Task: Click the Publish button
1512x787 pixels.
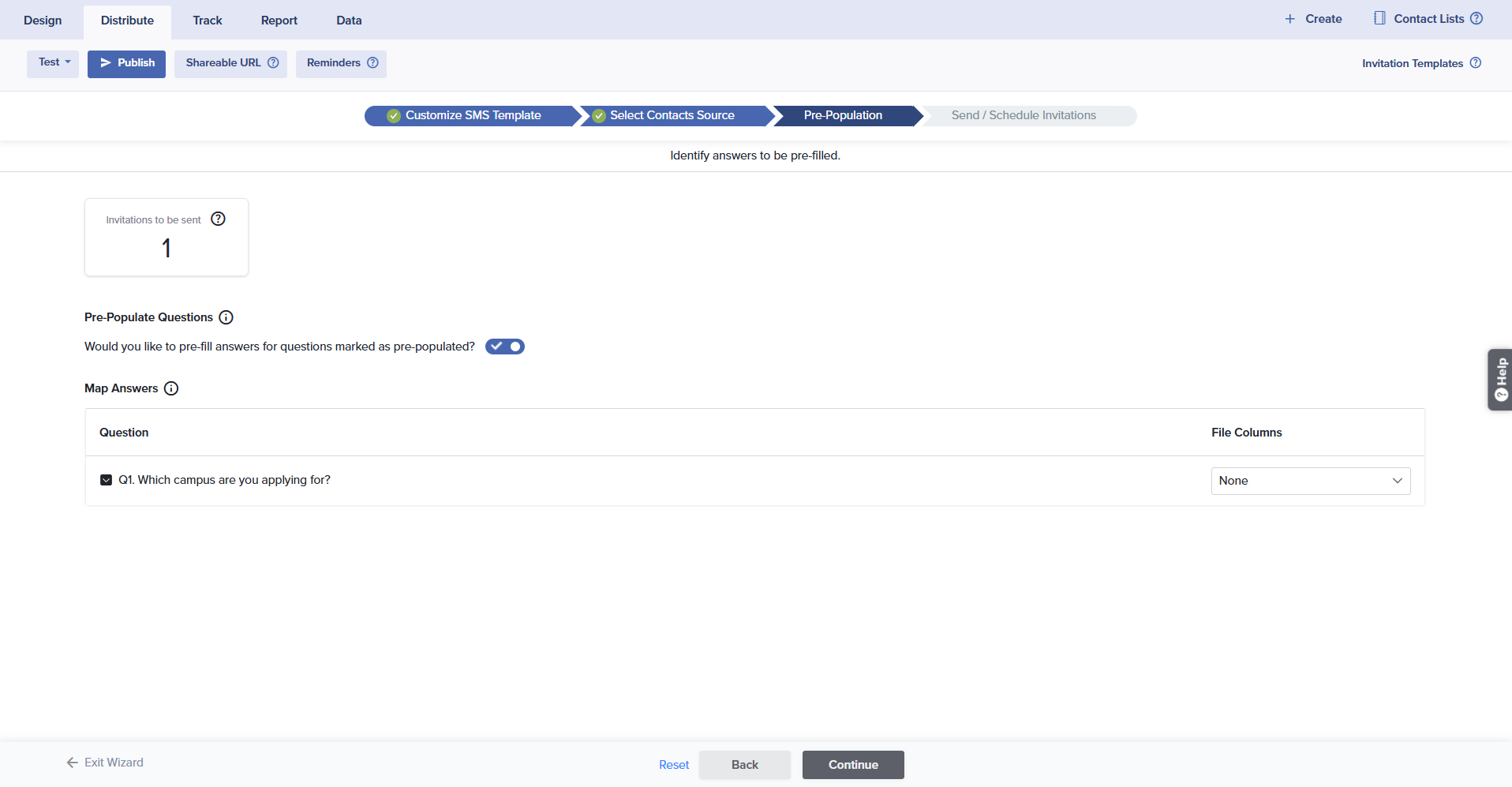Action: [126, 63]
